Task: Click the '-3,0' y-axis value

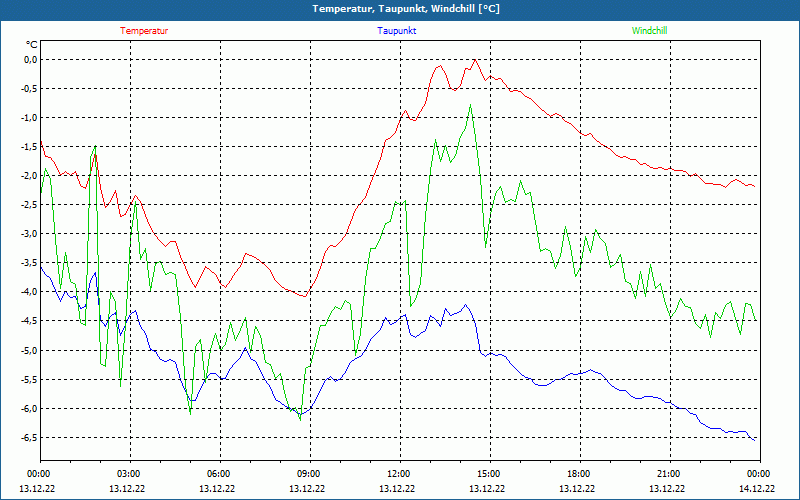Action: click(x=30, y=234)
